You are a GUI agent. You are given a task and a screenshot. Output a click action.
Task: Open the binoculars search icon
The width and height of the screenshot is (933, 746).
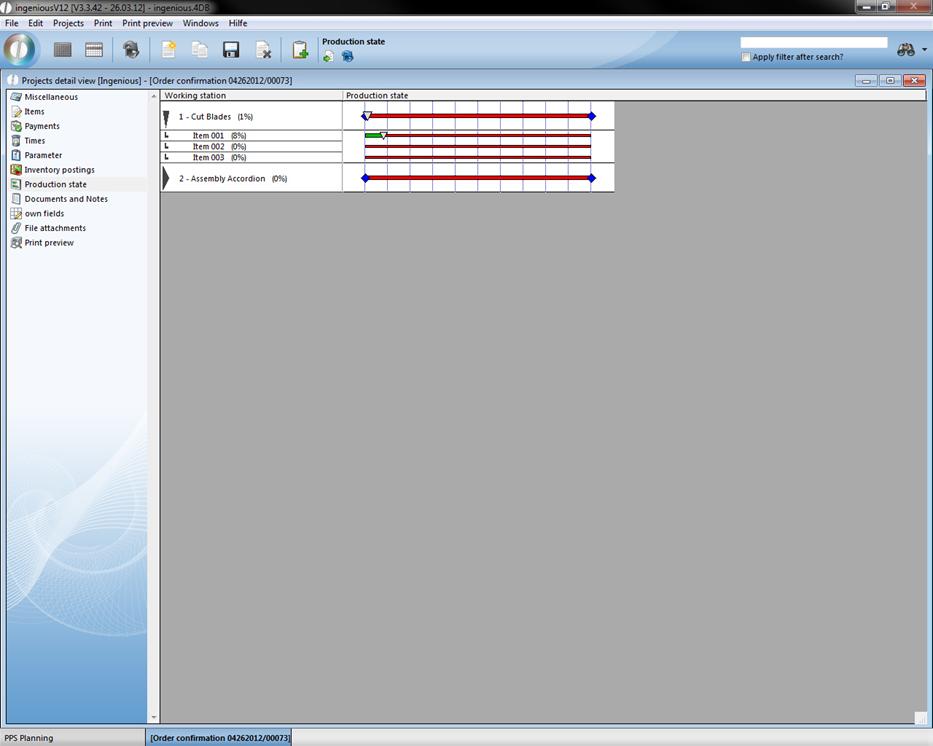[x=905, y=50]
